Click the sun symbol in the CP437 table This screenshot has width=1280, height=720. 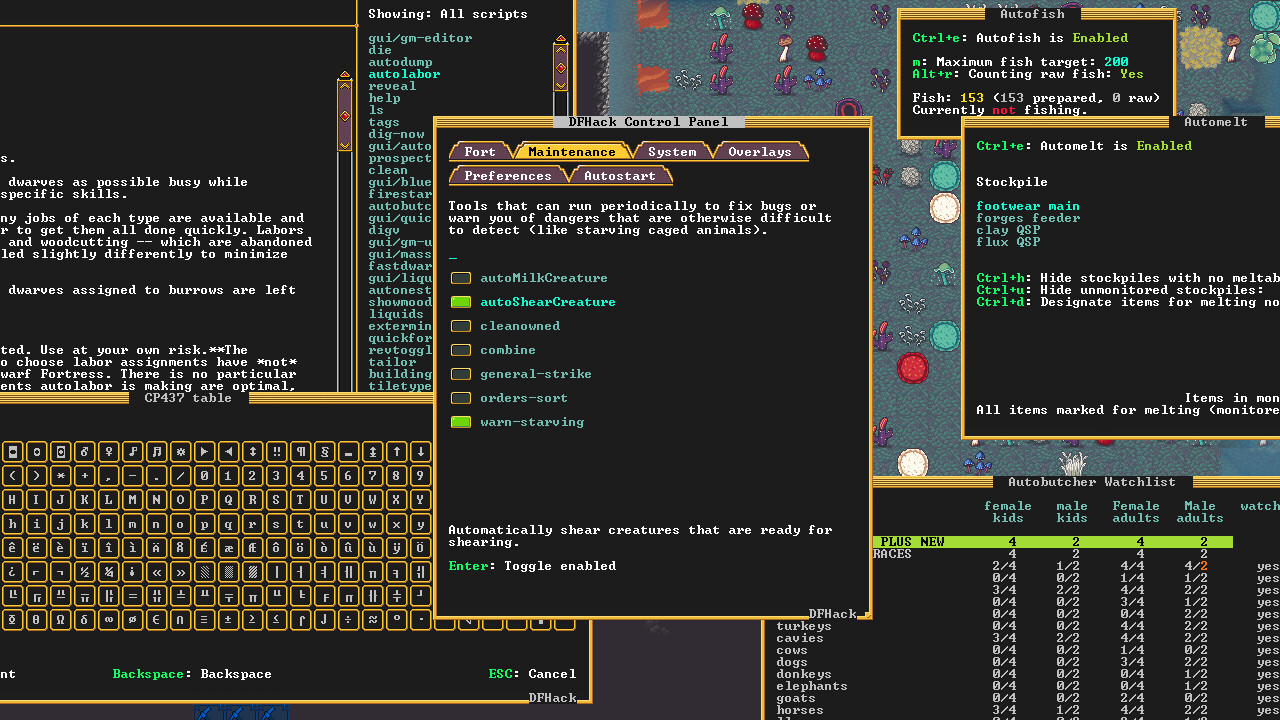[180, 453]
